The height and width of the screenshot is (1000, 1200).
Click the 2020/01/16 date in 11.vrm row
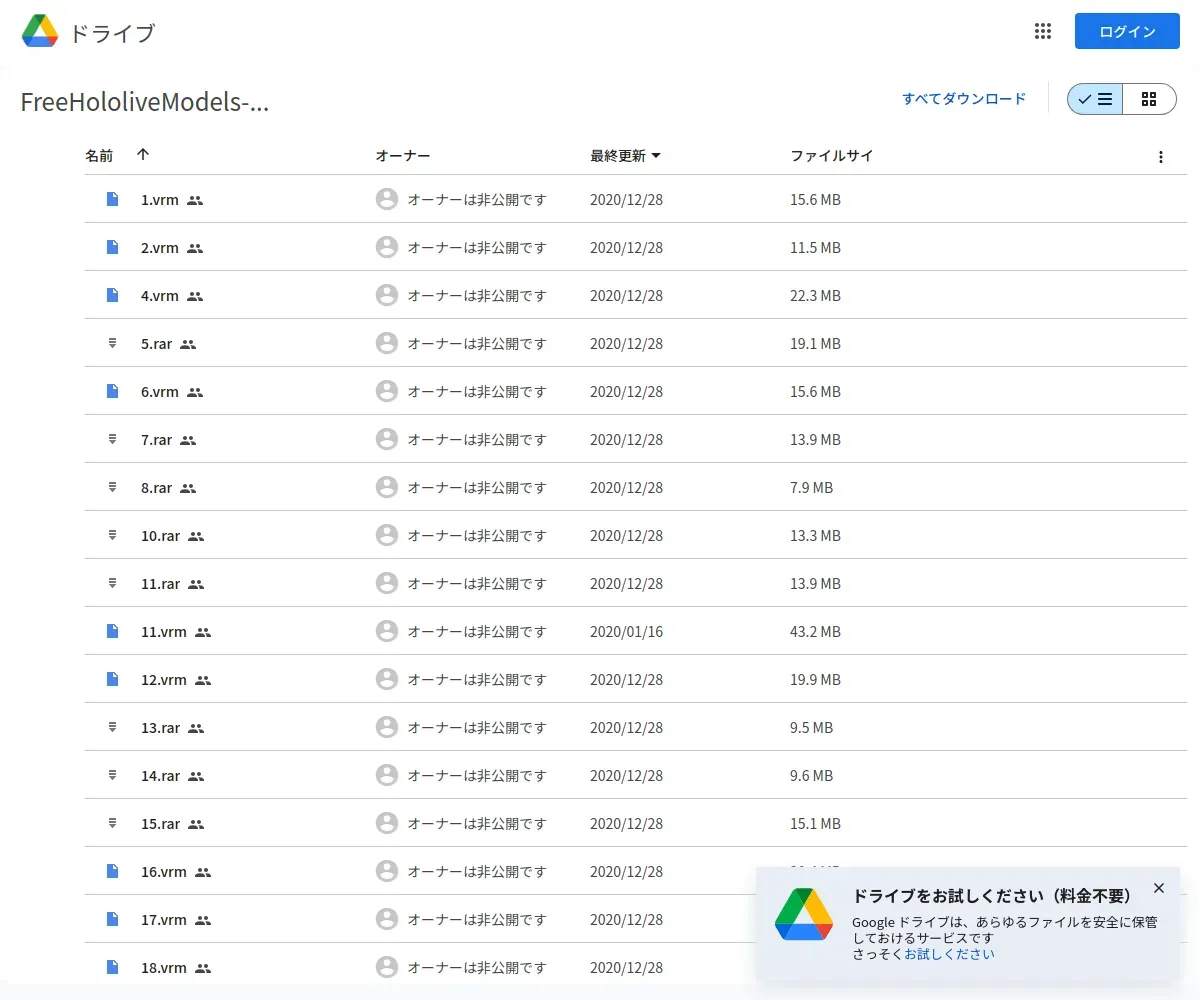(627, 632)
